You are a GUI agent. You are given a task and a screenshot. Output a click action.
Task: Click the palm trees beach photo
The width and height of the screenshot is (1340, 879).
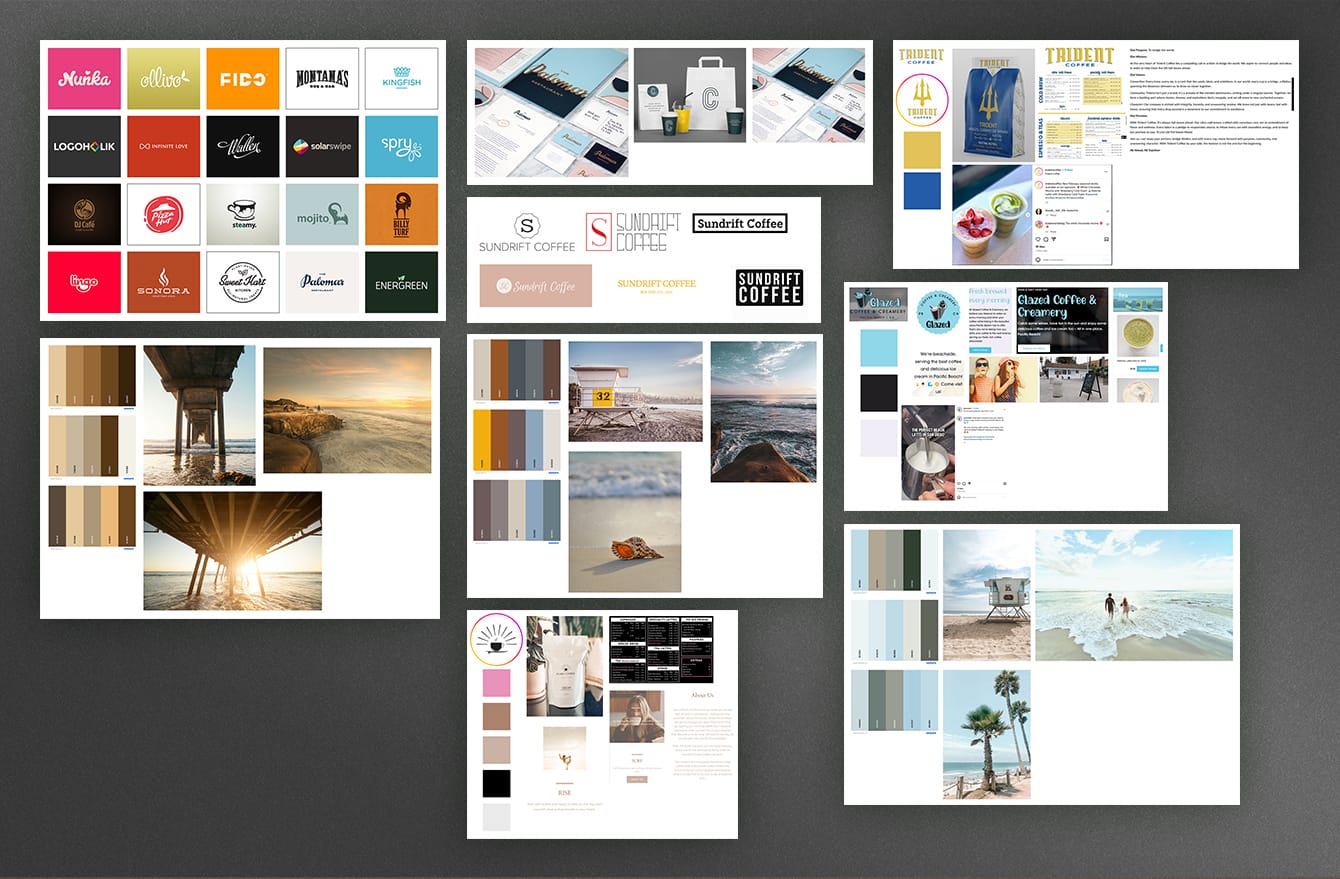[986, 733]
